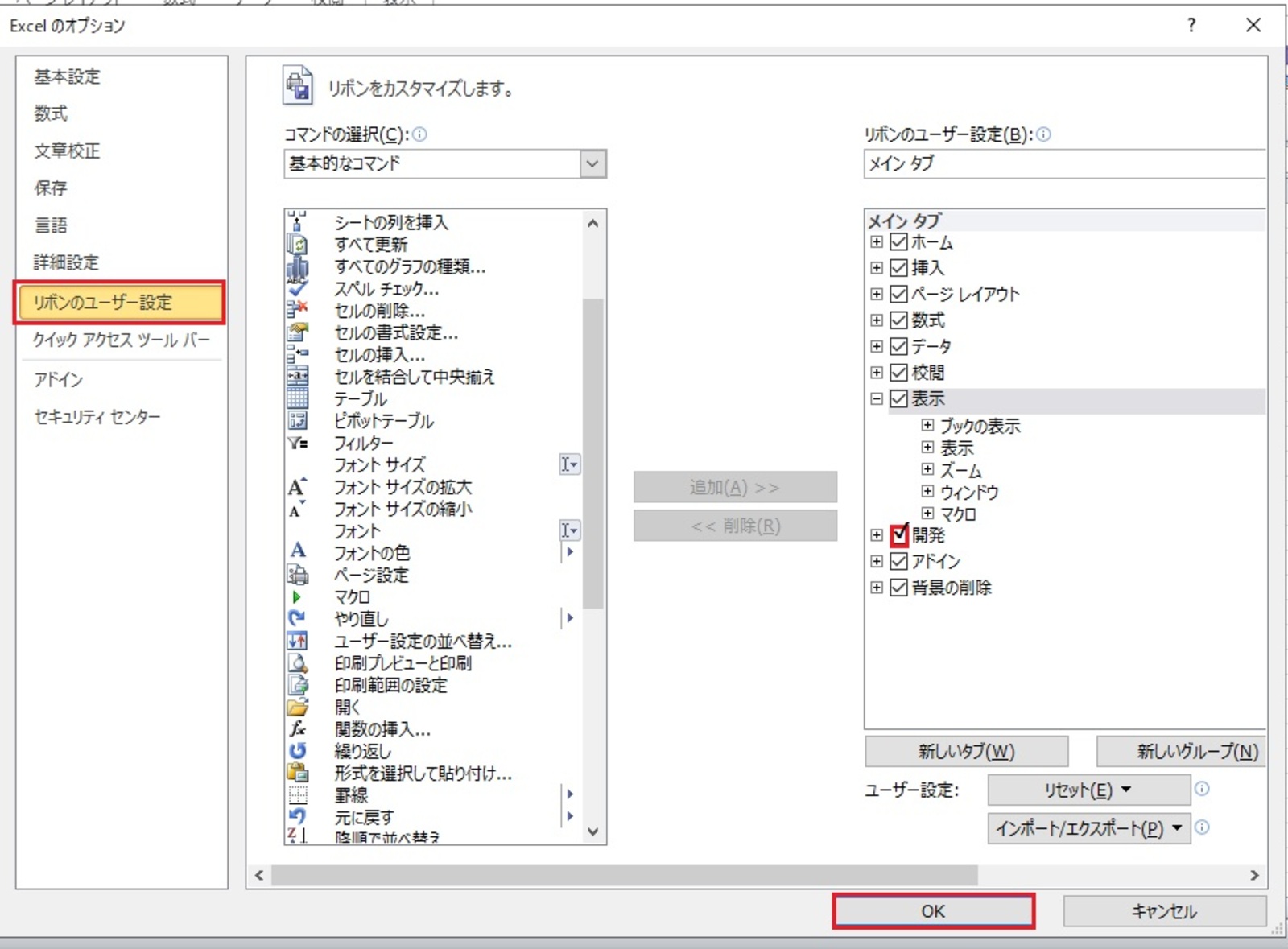Click the 'リボンのユーザー設定' combo box field
Viewport: 1288px width, 949px height.
[x=1064, y=163]
